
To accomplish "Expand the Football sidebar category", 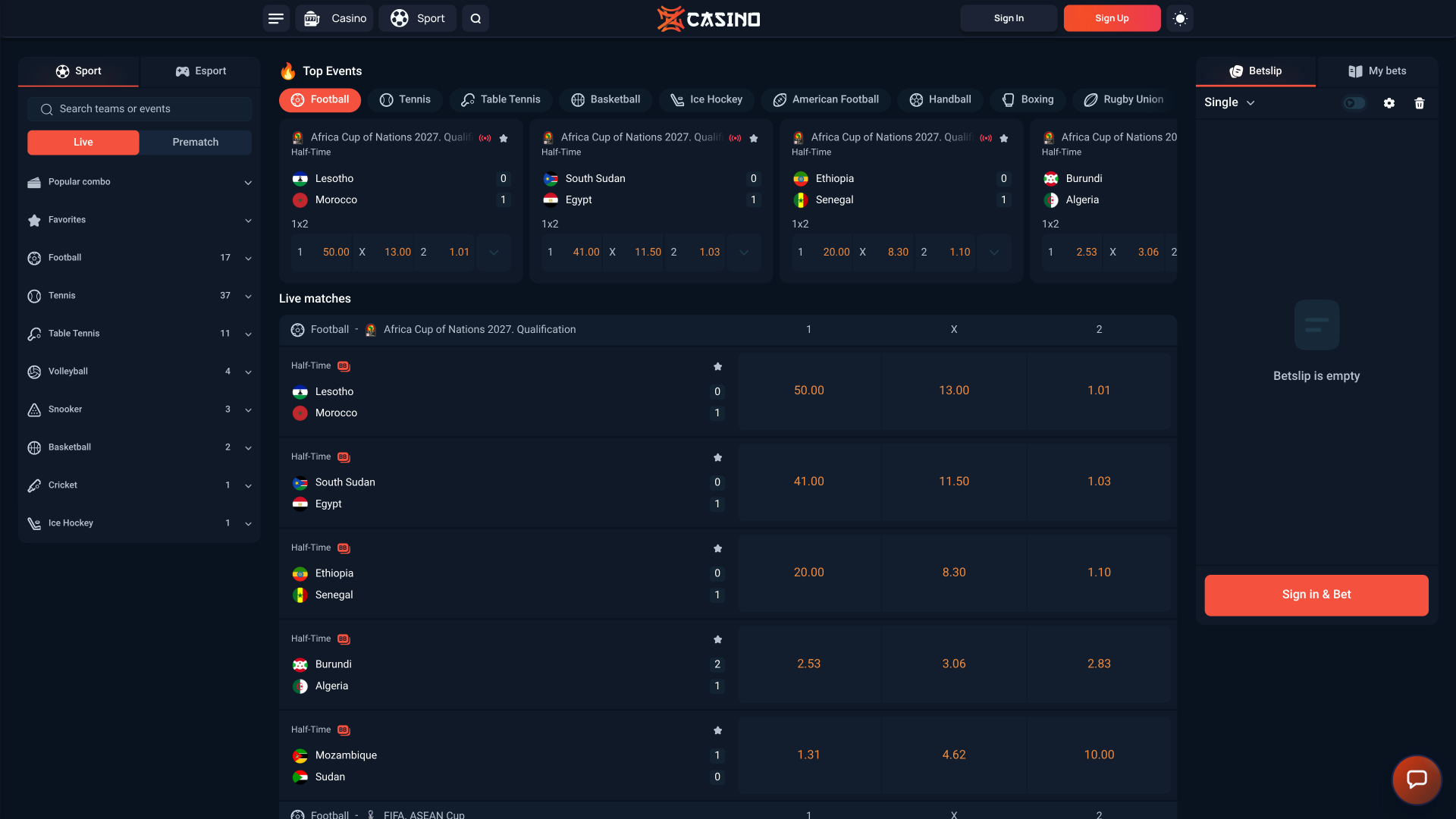I will pyautogui.click(x=140, y=258).
